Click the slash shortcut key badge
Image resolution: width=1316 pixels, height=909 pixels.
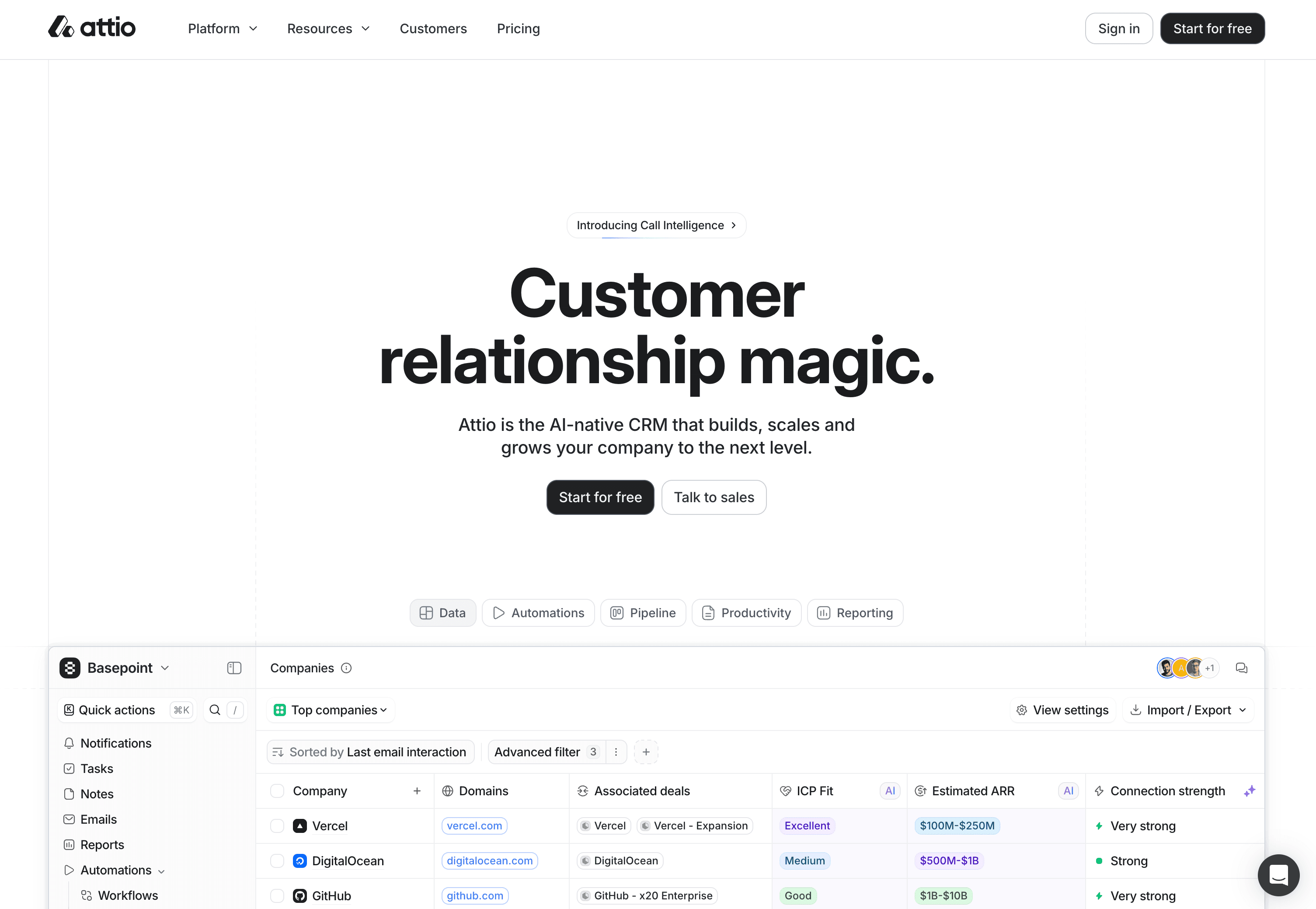235,710
